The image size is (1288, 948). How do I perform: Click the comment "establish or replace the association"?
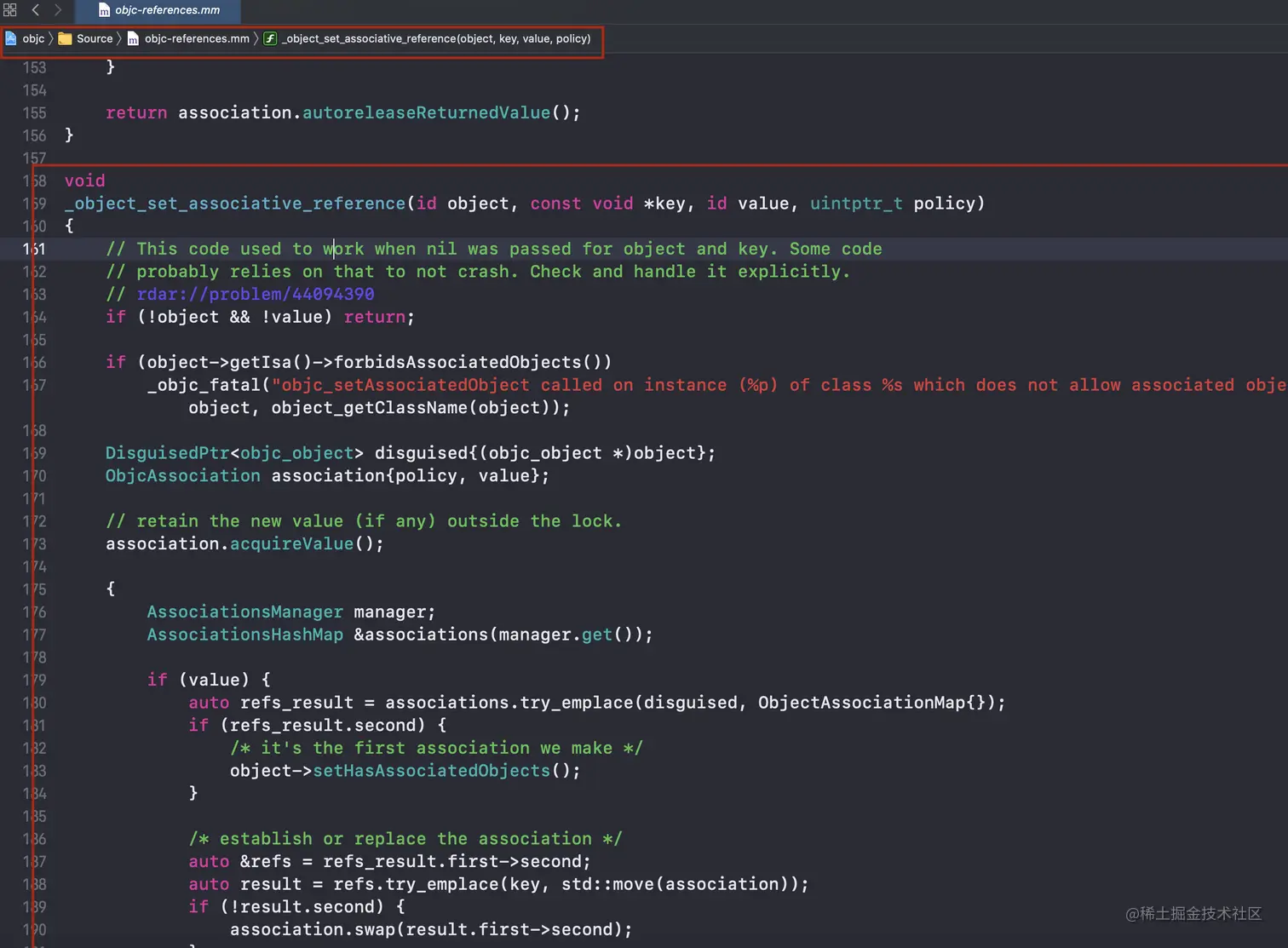(x=405, y=839)
